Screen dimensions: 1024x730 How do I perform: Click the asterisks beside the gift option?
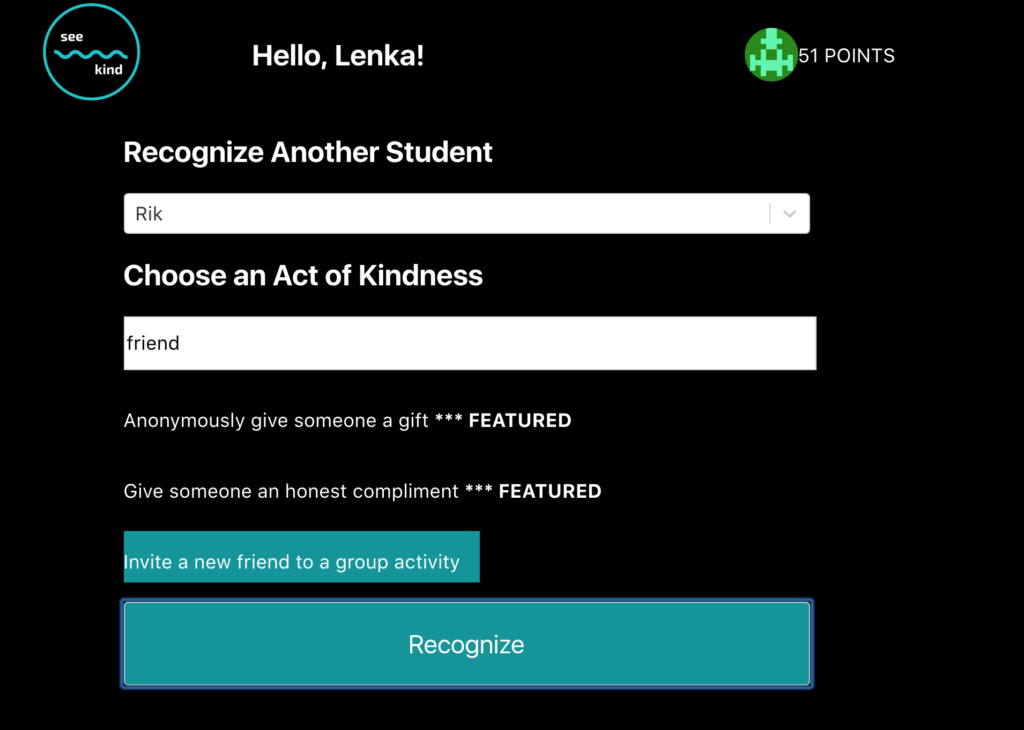coord(449,419)
